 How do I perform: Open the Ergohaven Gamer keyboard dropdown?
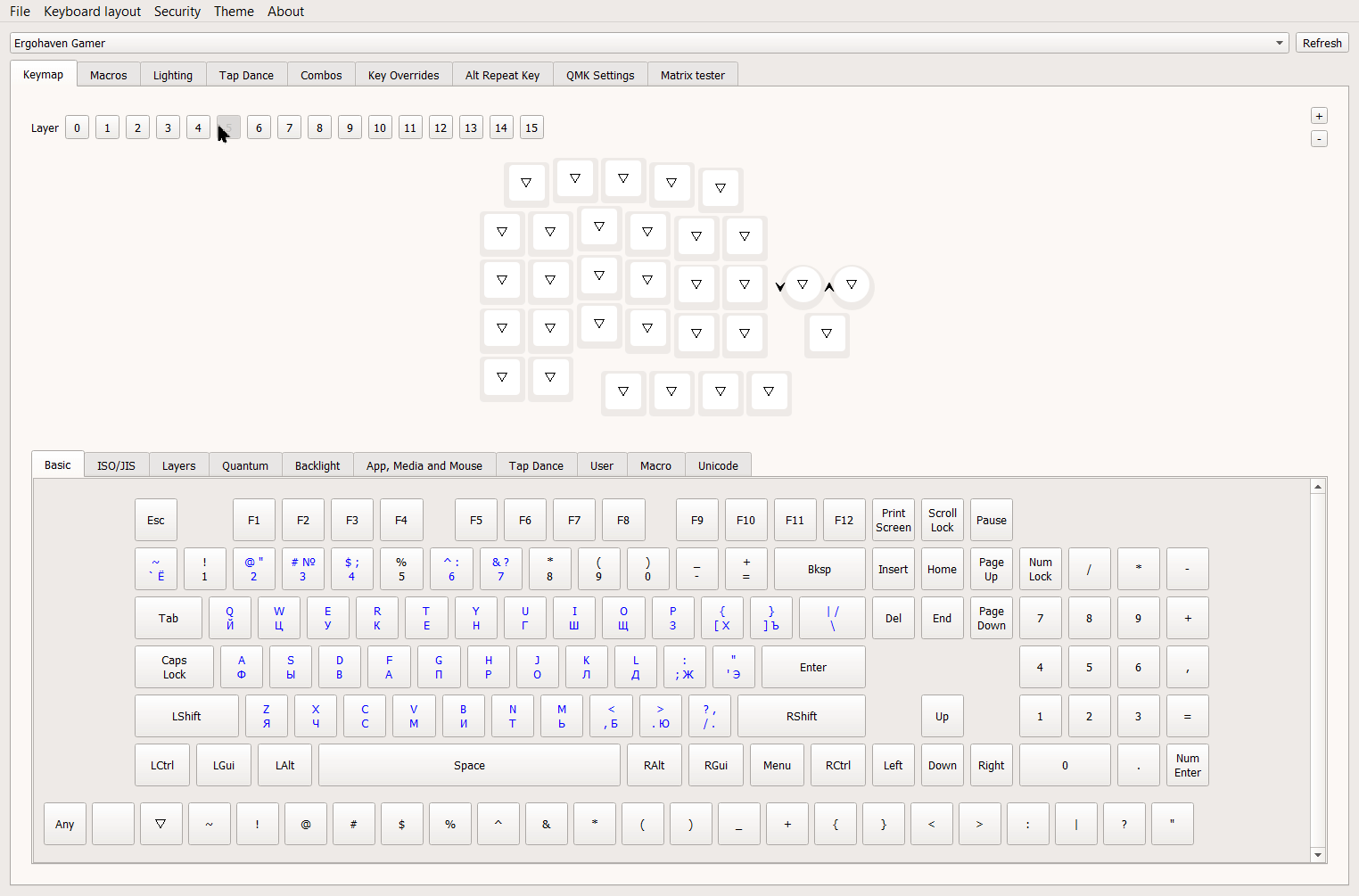pos(649,43)
